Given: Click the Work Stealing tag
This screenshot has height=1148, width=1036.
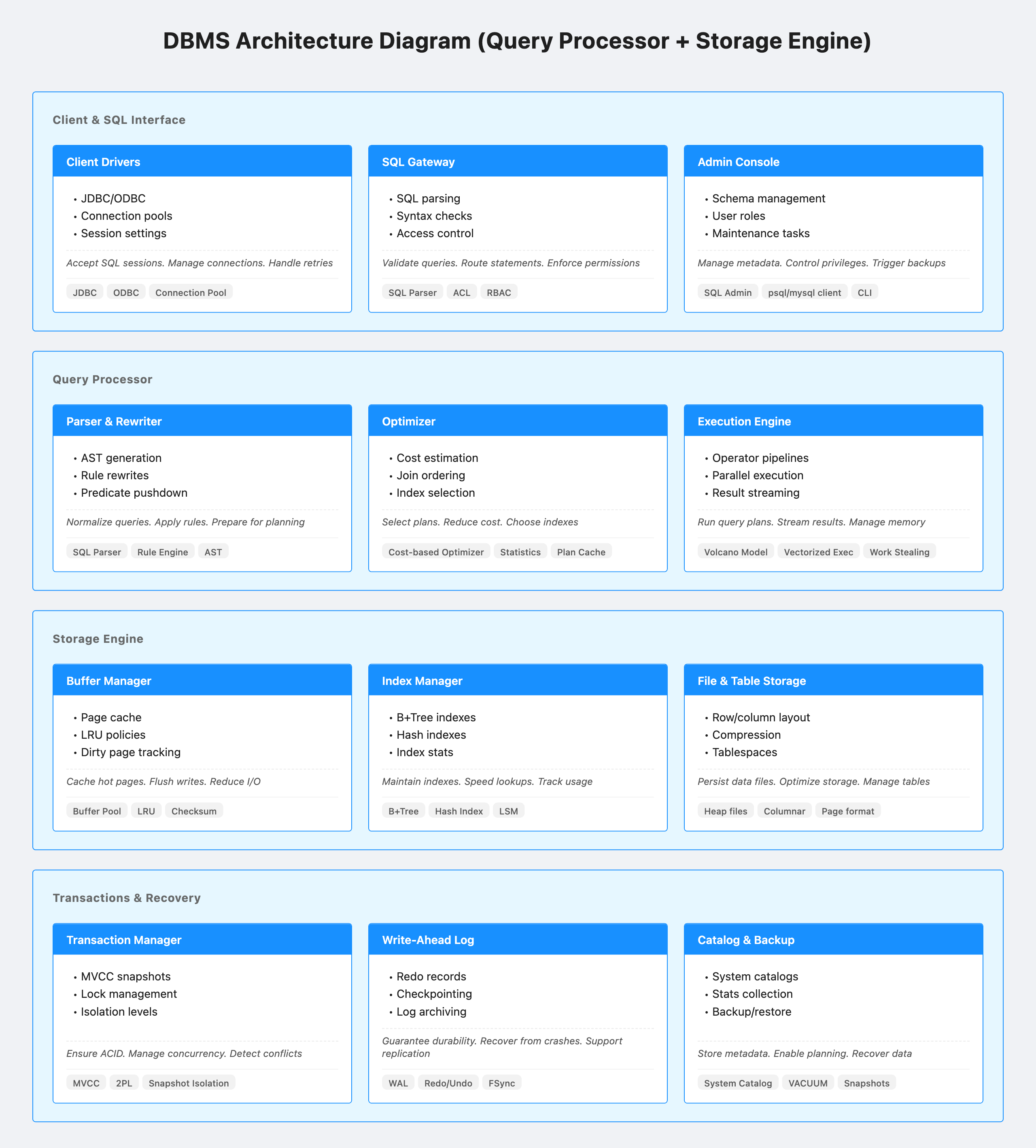Looking at the screenshot, I should pyautogui.click(x=899, y=552).
